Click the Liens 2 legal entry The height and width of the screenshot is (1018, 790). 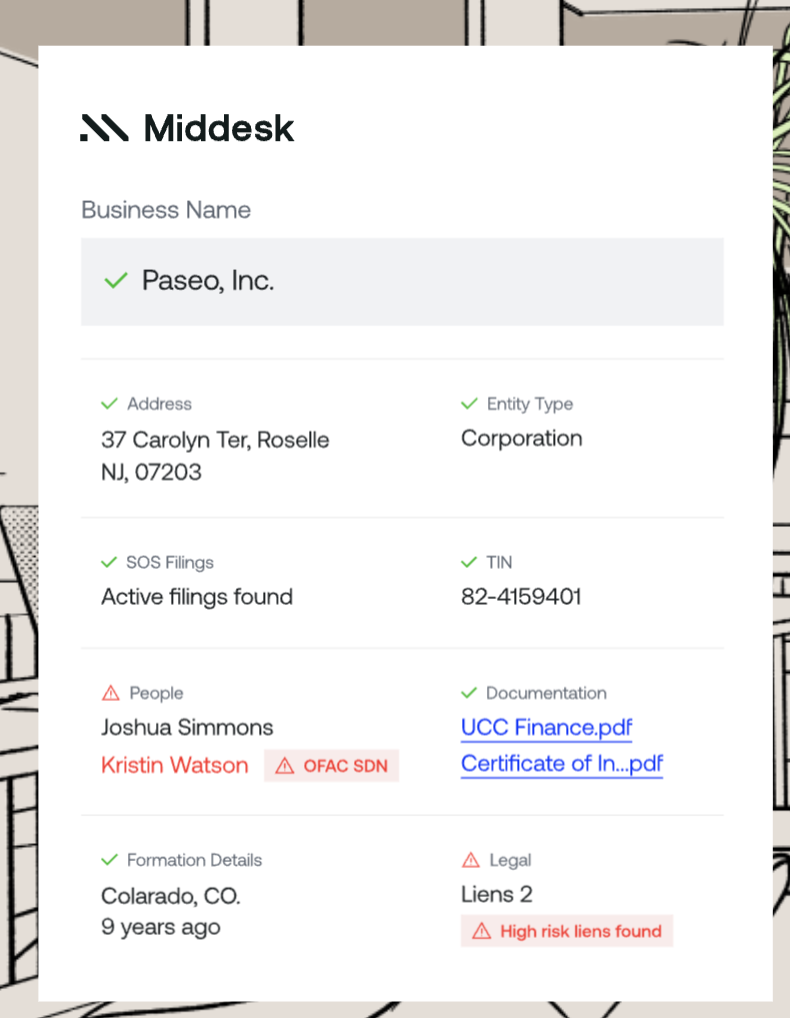[496, 894]
